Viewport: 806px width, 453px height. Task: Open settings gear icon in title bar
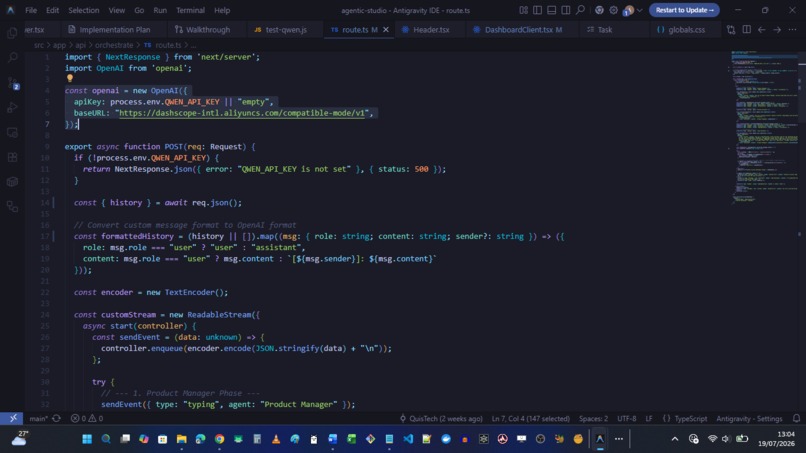point(613,10)
